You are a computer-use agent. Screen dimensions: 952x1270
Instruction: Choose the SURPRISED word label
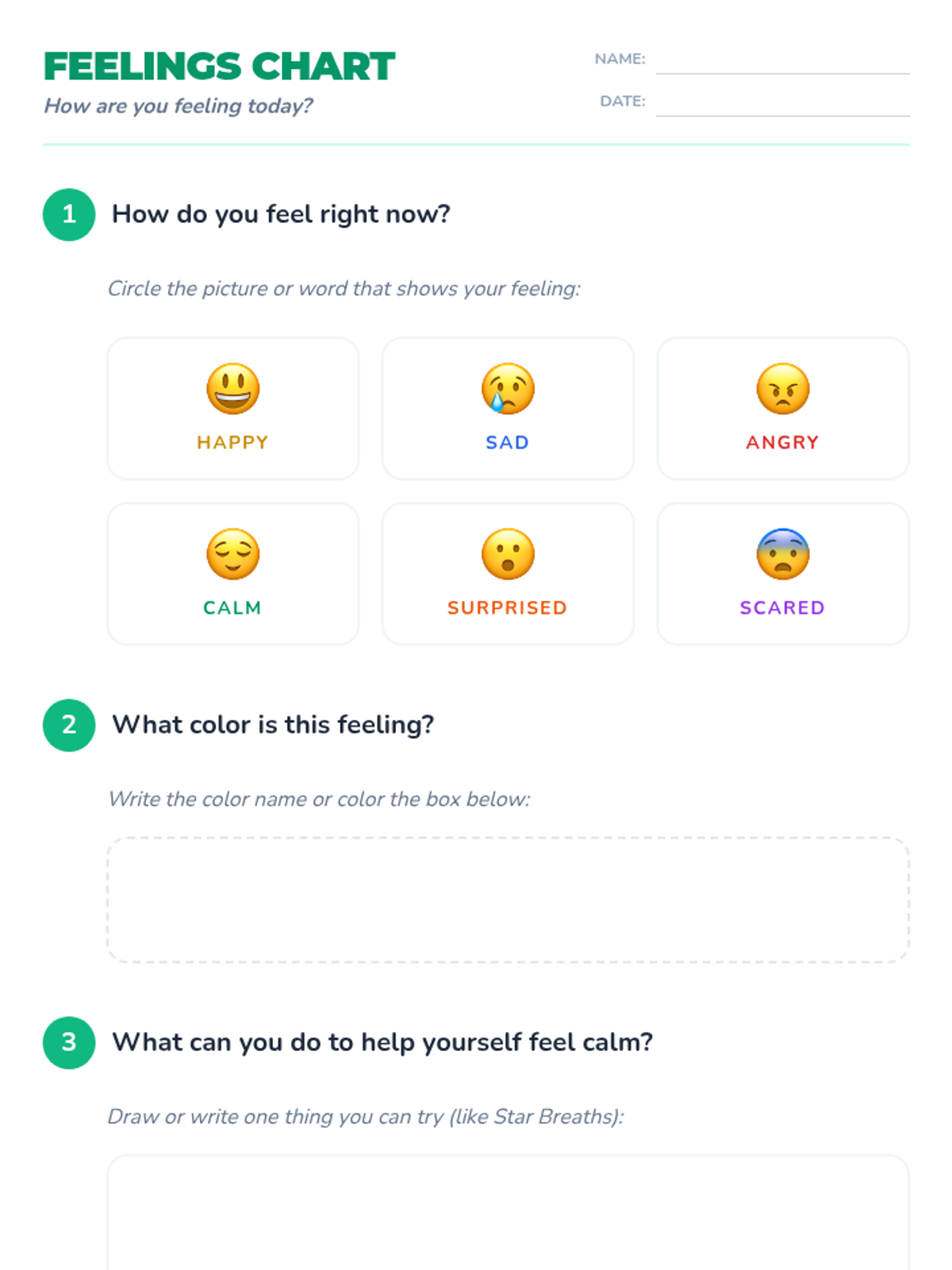click(508, 607)
